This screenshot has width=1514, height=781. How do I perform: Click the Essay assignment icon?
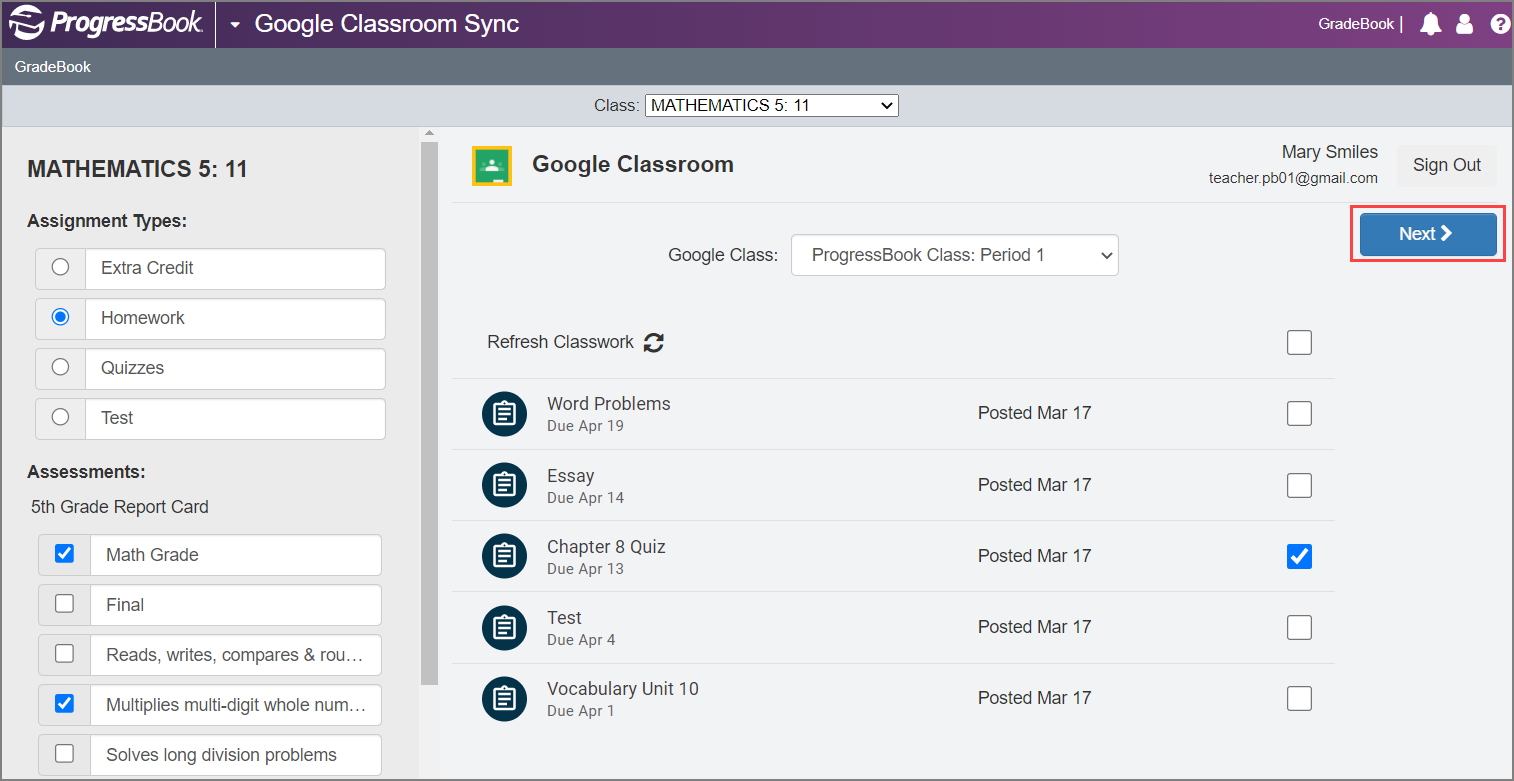[505, 485]
